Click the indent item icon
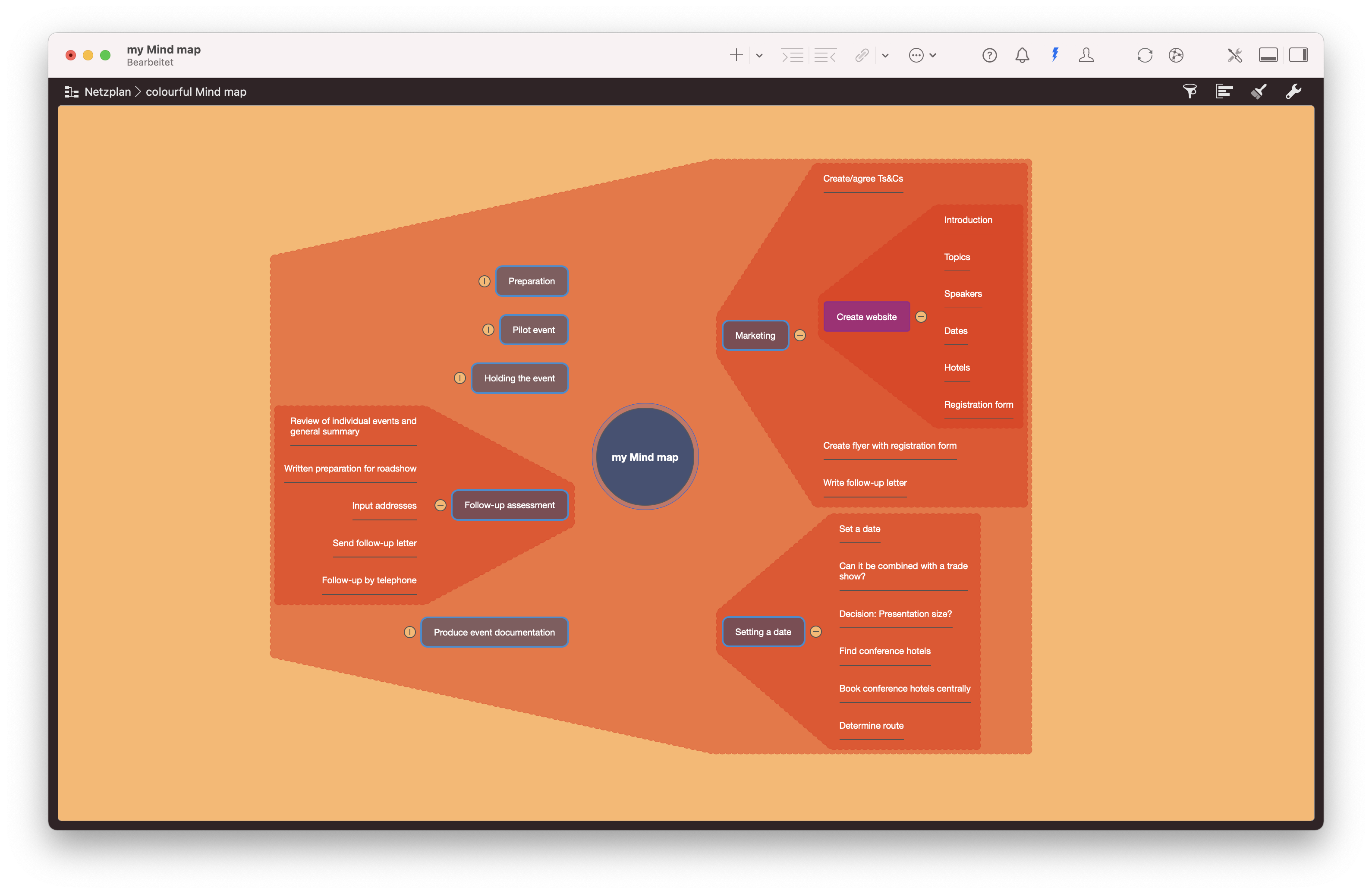Viewport: 1372px width, 894px height. coord(792,55)
